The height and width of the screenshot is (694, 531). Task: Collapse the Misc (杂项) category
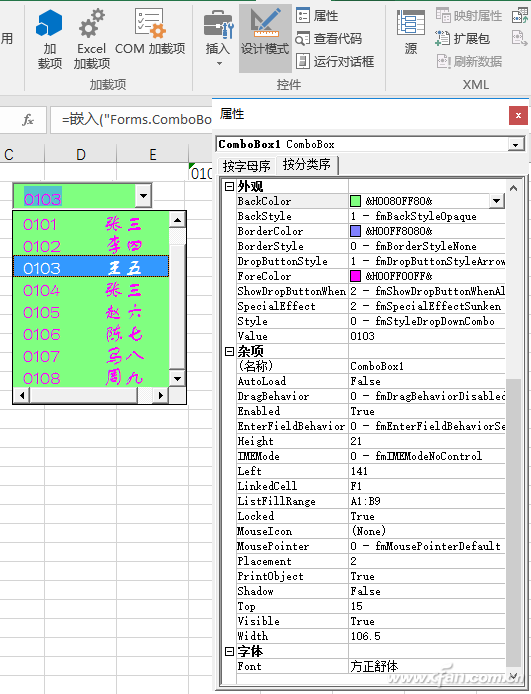point(229,351)
